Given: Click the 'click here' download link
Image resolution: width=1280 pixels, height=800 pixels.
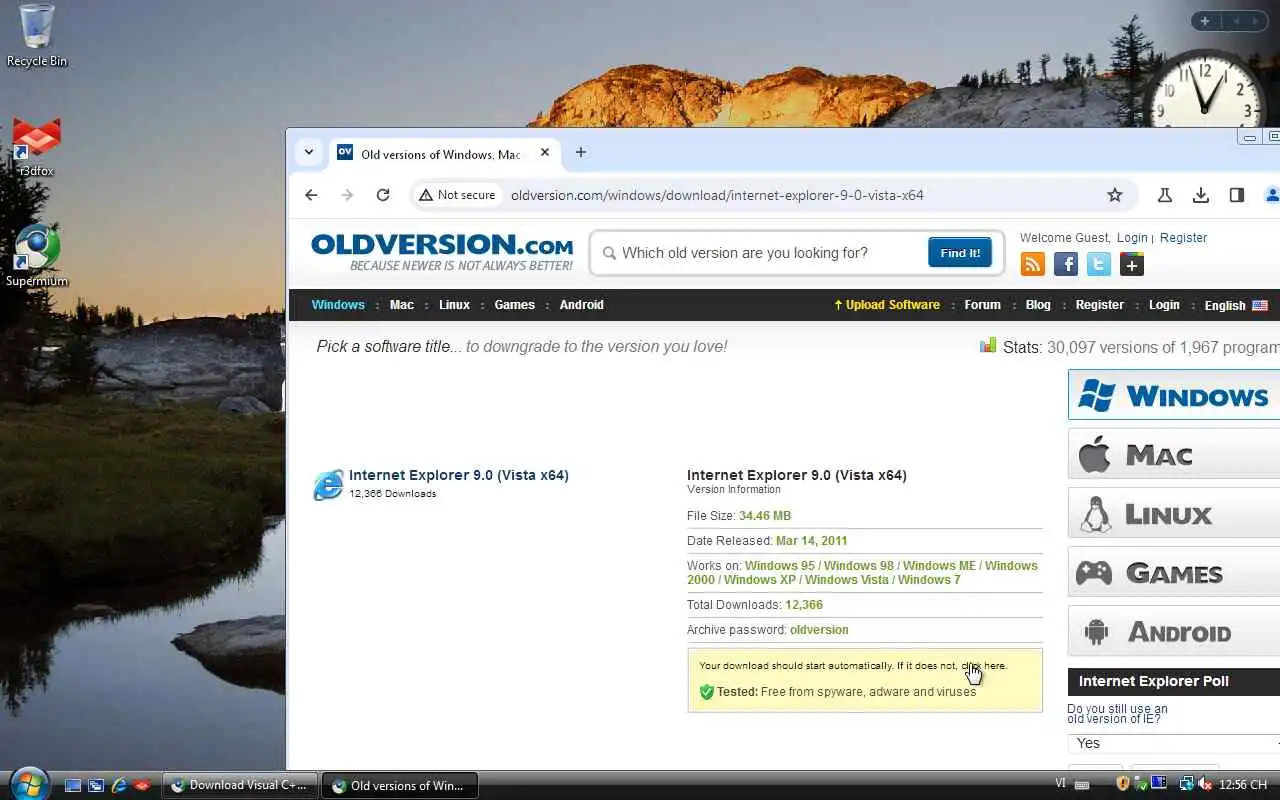Looking at the screenshot, I should (984, 666).
